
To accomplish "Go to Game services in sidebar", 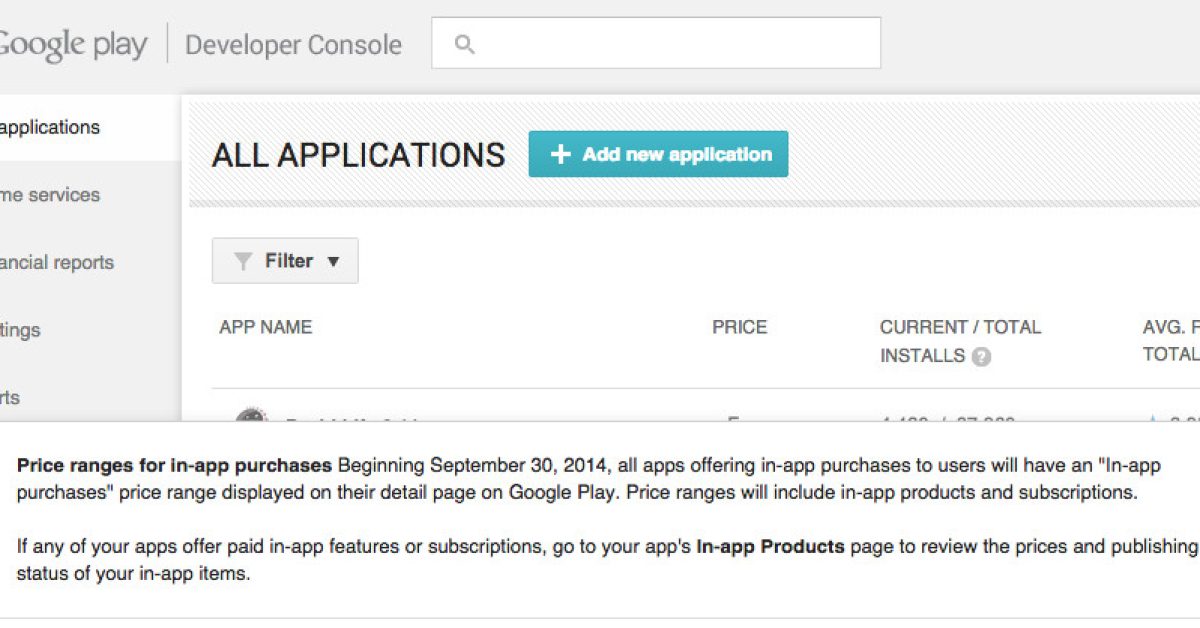I will click(x=50, y=195).
